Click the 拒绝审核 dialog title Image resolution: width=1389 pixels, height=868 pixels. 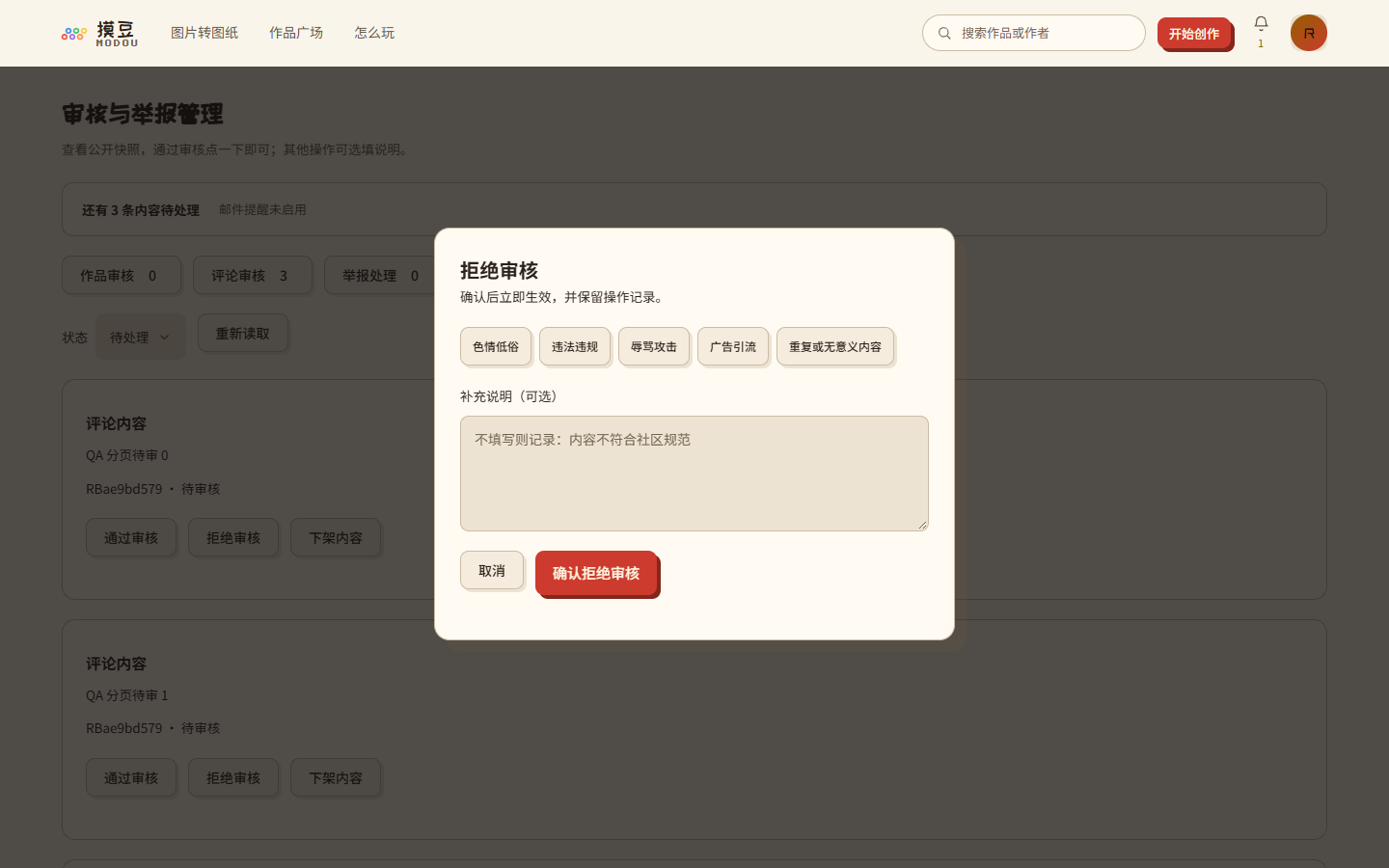(x=499, y=270)
